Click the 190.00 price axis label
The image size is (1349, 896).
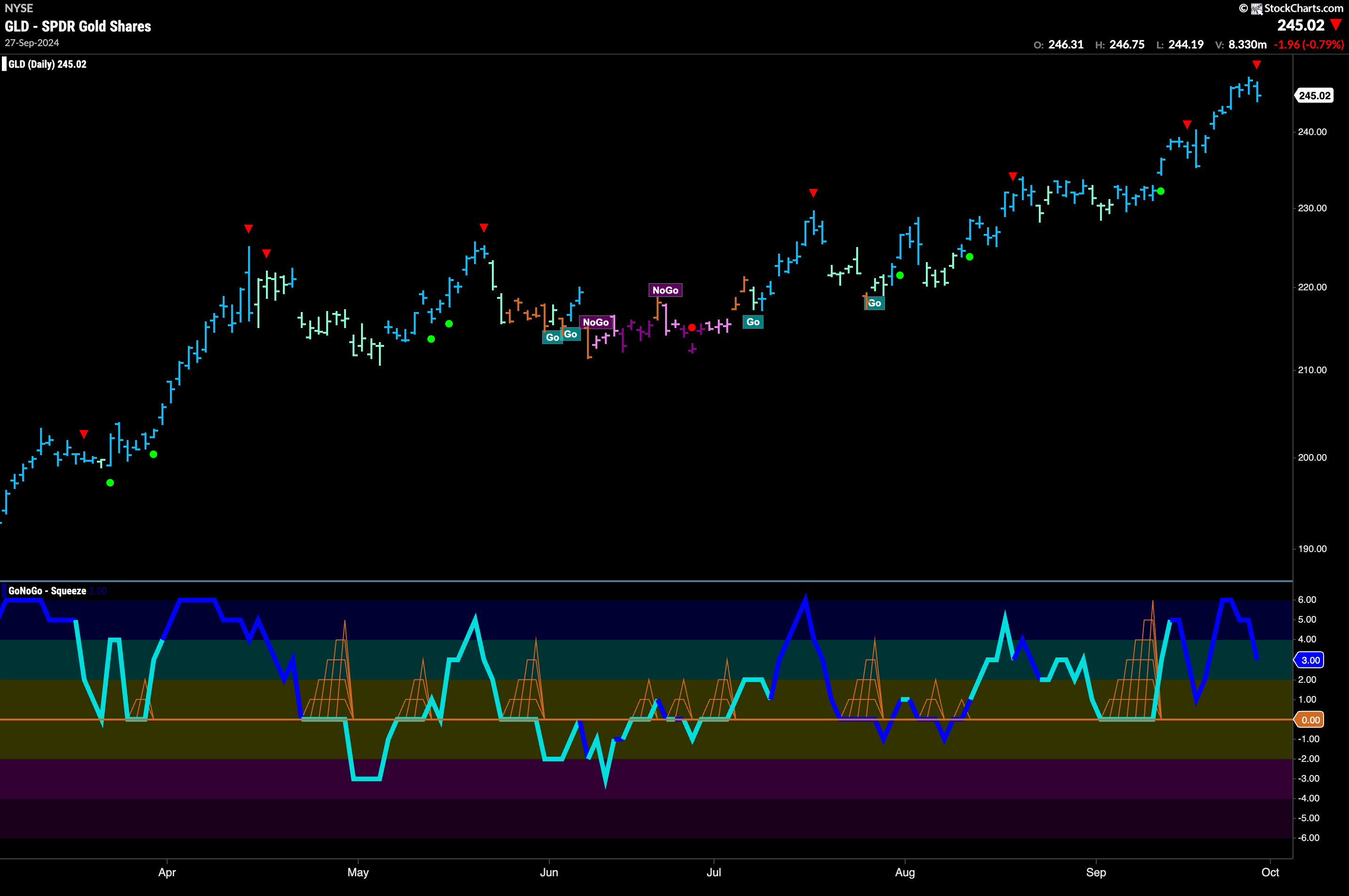tap(1312, 549)
